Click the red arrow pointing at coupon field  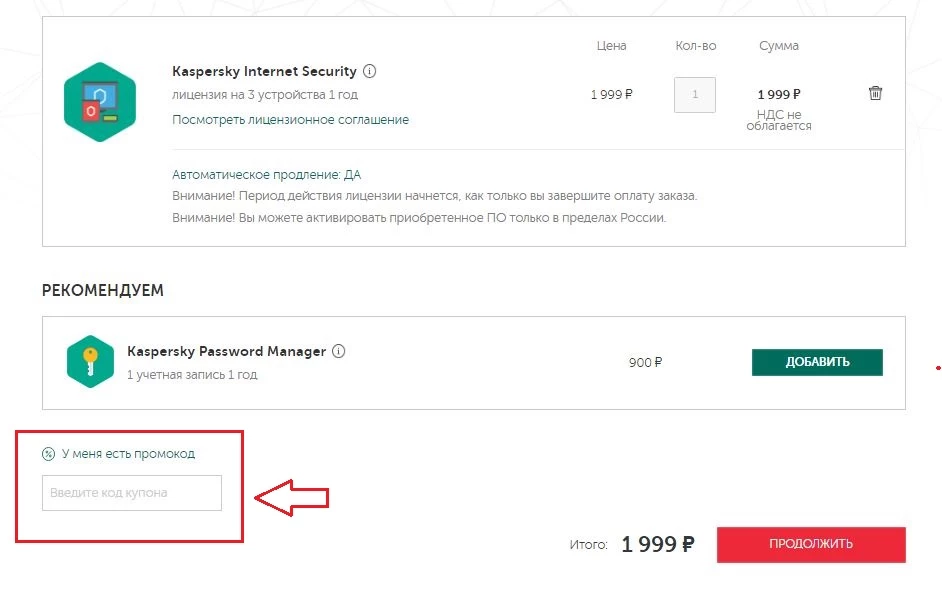pyautogui.click(x=292, y=494)
